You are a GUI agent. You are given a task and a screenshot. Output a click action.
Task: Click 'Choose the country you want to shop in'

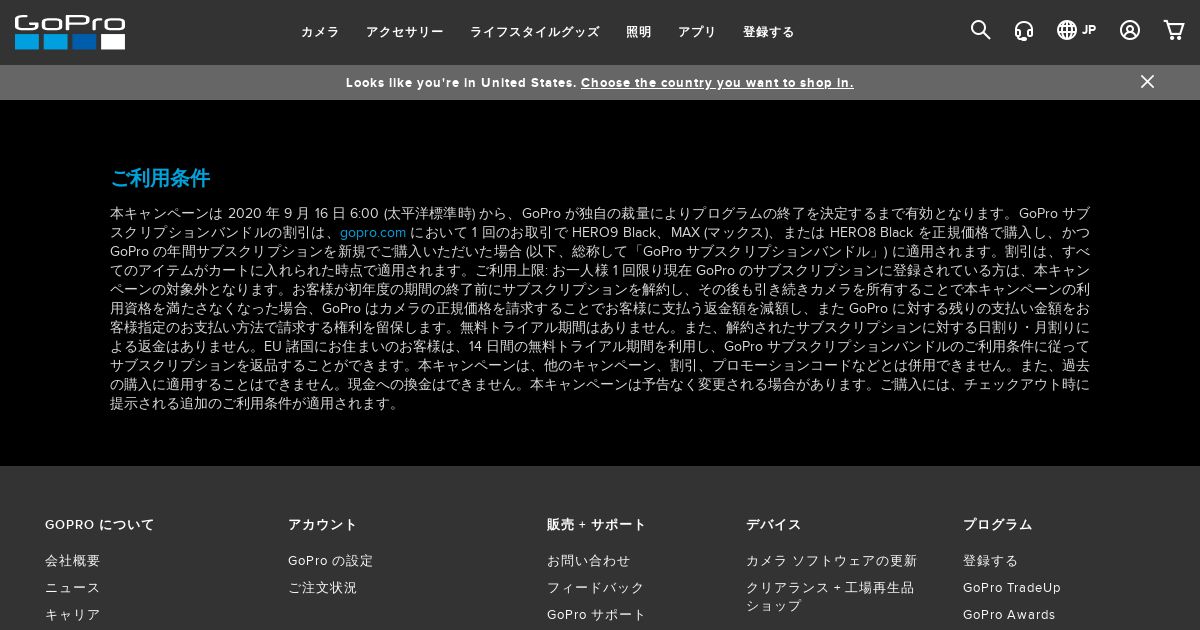717,83
